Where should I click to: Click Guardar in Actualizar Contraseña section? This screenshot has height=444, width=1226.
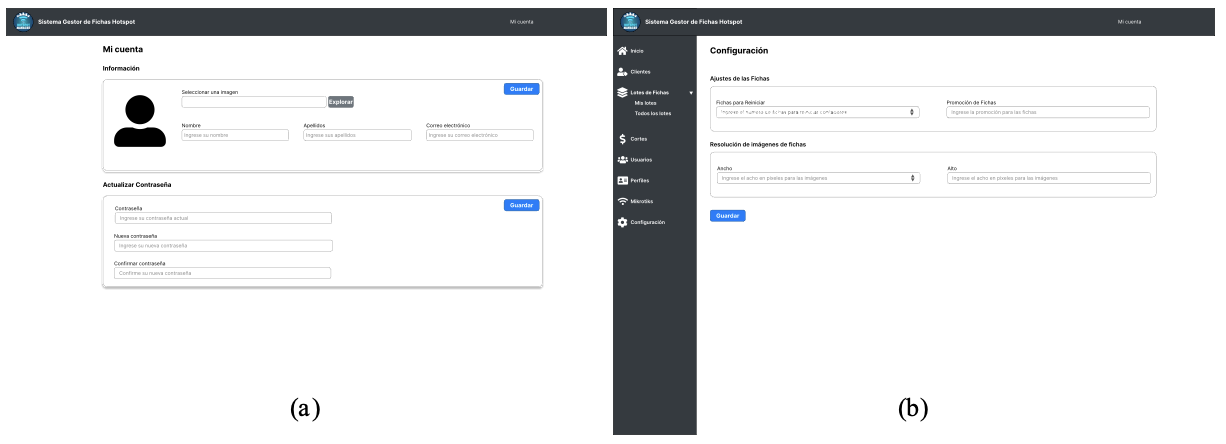pyautogui.click(x=521, y=205)
